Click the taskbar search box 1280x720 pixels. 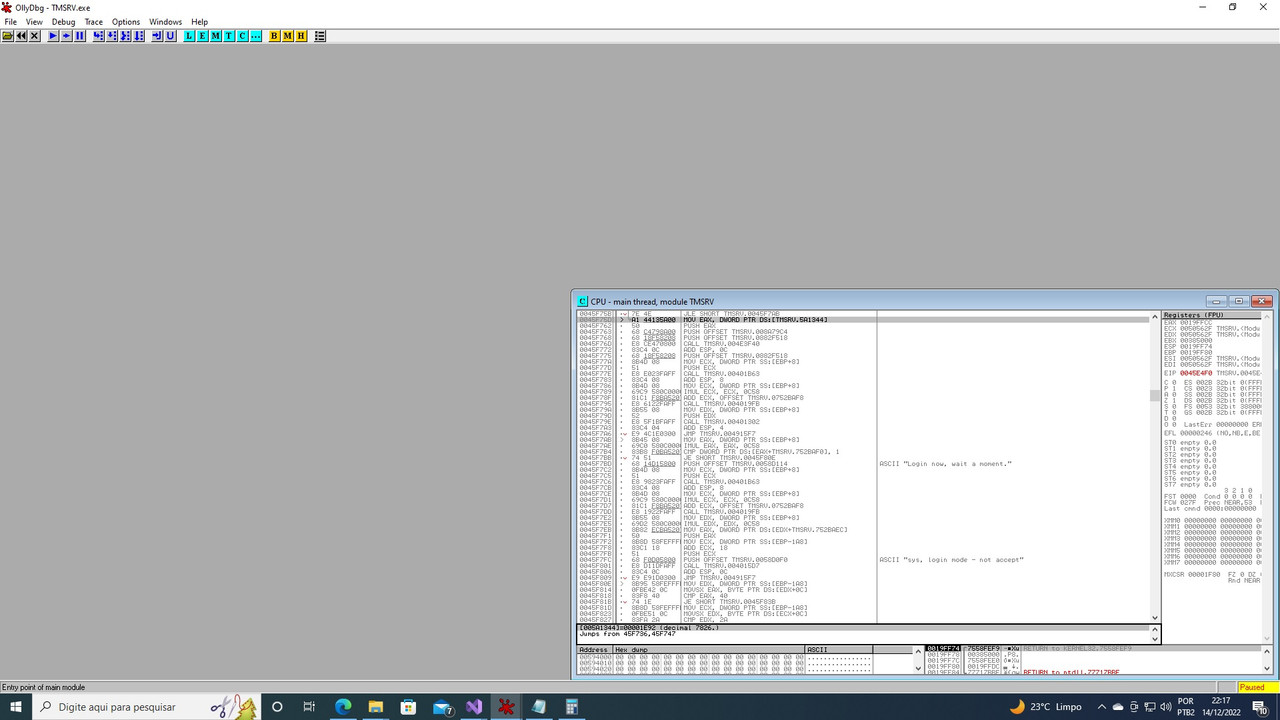coord(148,706)
